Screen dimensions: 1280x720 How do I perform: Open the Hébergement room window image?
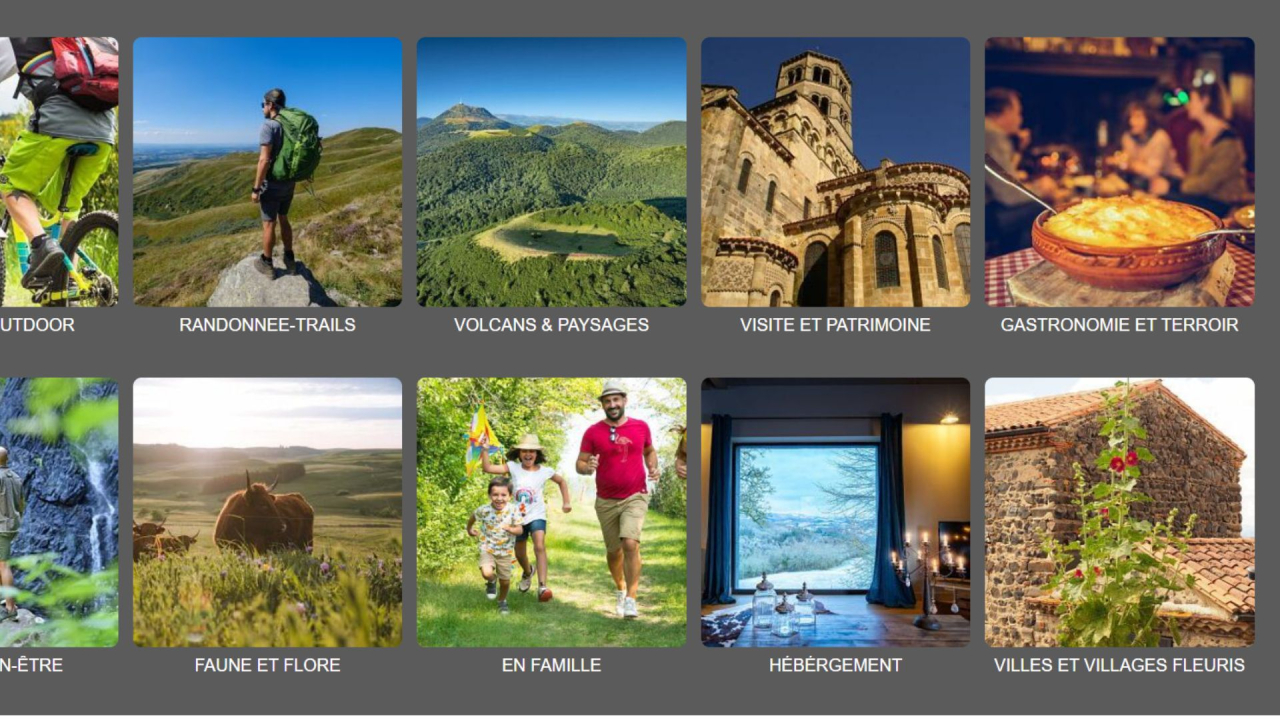[835, 512]
